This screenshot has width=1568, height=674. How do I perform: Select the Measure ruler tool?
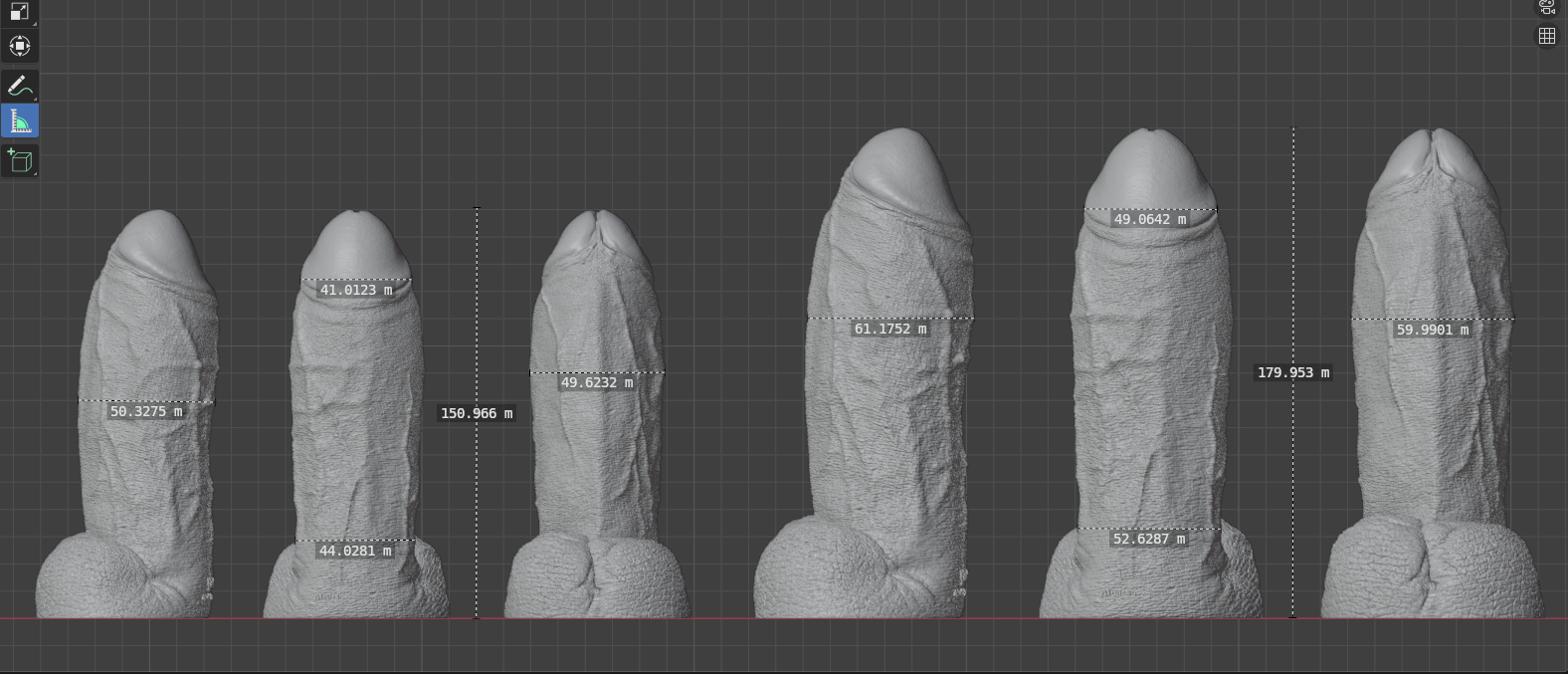pyautogui.click(x=19, y=121)
